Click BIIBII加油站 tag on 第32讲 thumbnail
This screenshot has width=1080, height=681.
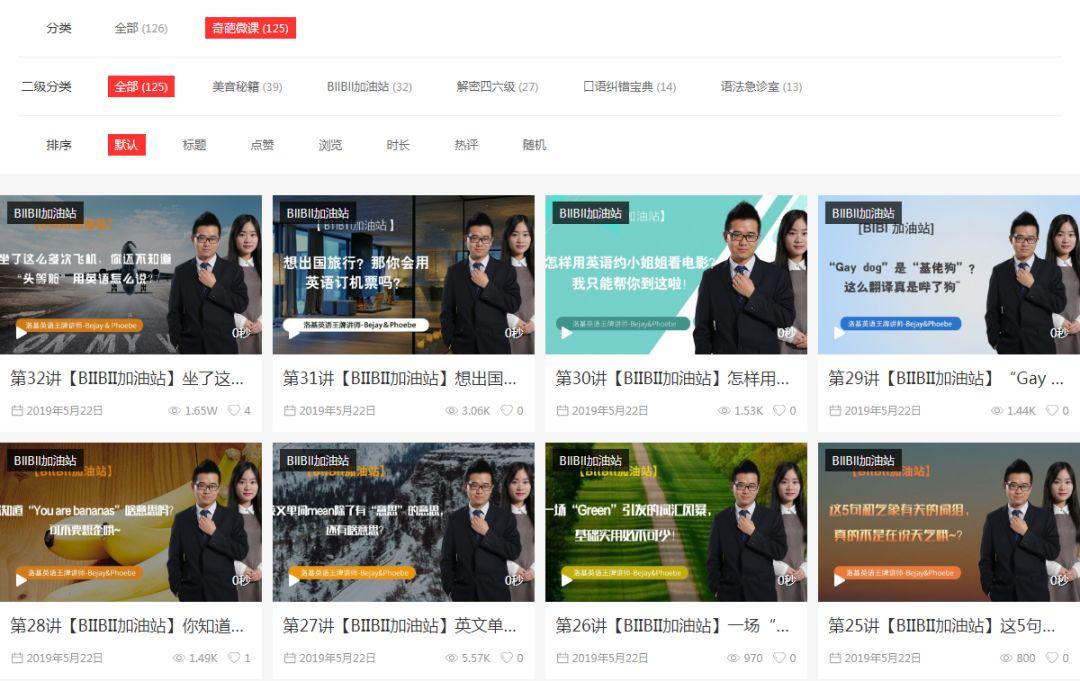(45, 213)
